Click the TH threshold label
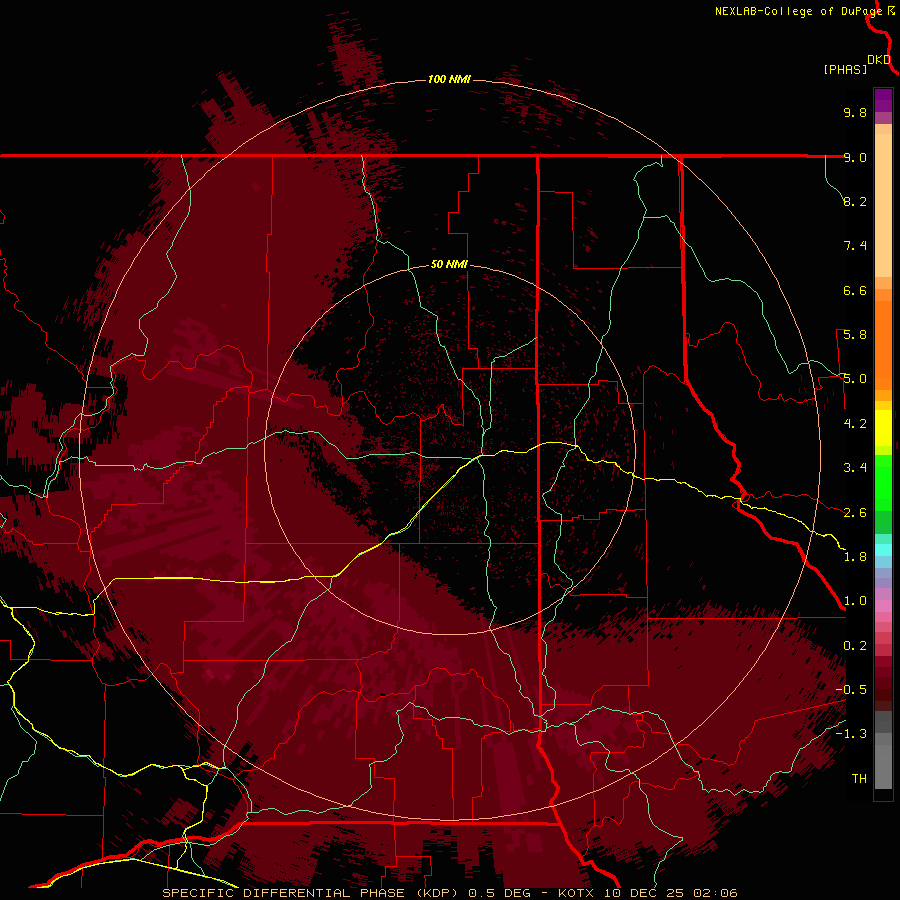 pos(859,779)
